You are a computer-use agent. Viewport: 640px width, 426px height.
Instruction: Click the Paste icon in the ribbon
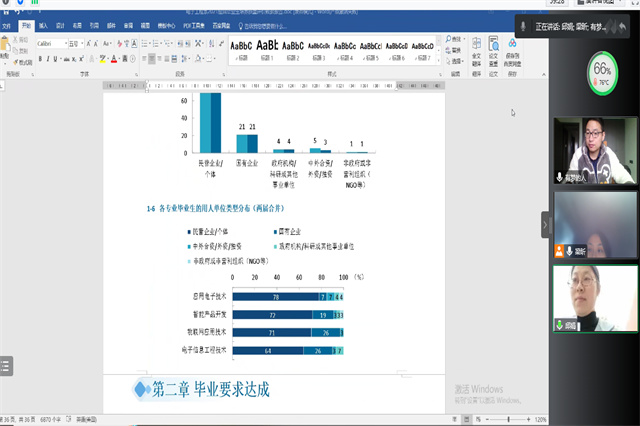click(8, 47)
